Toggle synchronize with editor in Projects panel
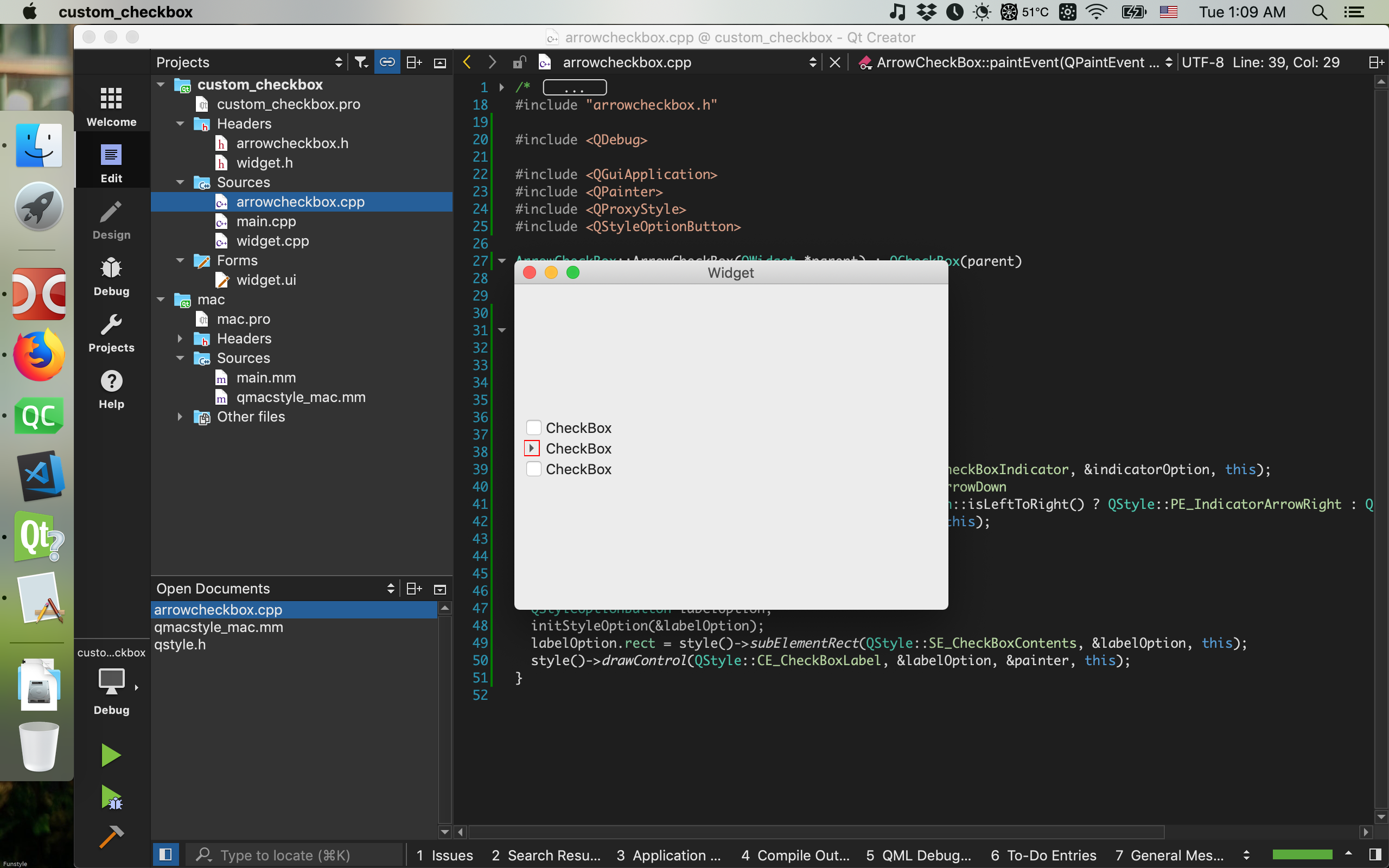 pos(387,61)
